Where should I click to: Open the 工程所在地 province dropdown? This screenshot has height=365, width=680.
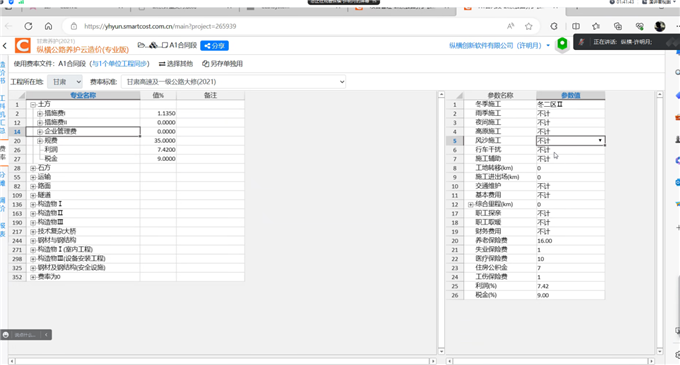click(65, 81)
